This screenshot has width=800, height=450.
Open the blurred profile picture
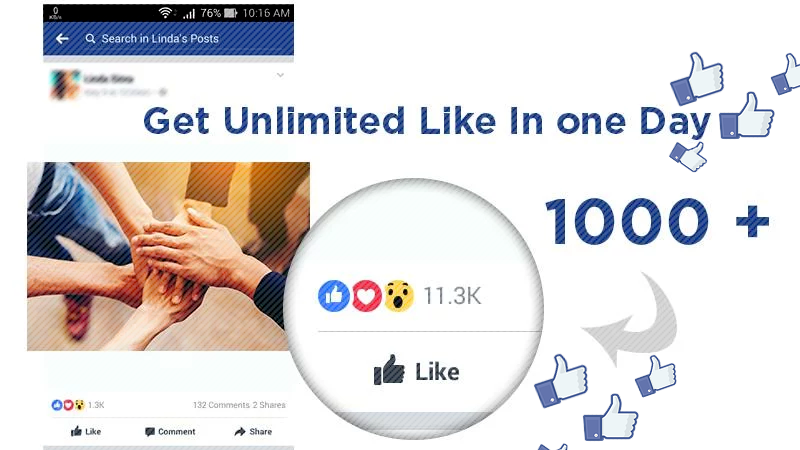[x=65, y=84]
